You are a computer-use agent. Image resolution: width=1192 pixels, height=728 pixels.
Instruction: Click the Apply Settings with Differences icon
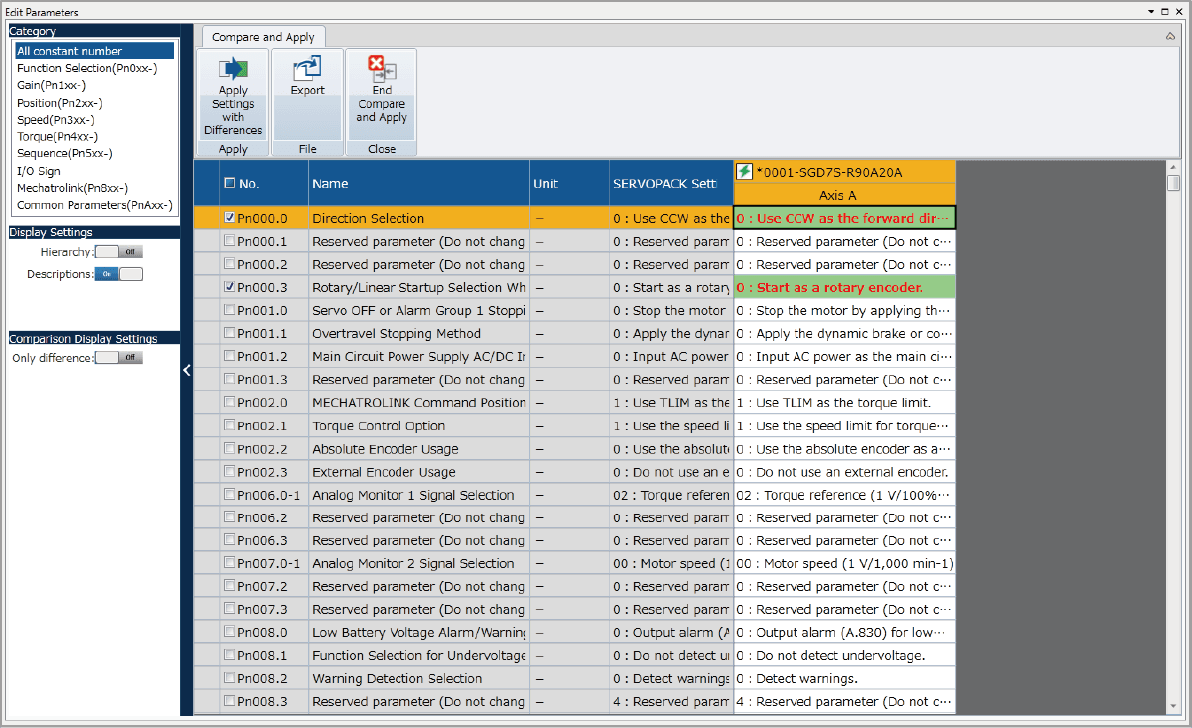pos(233,69)
